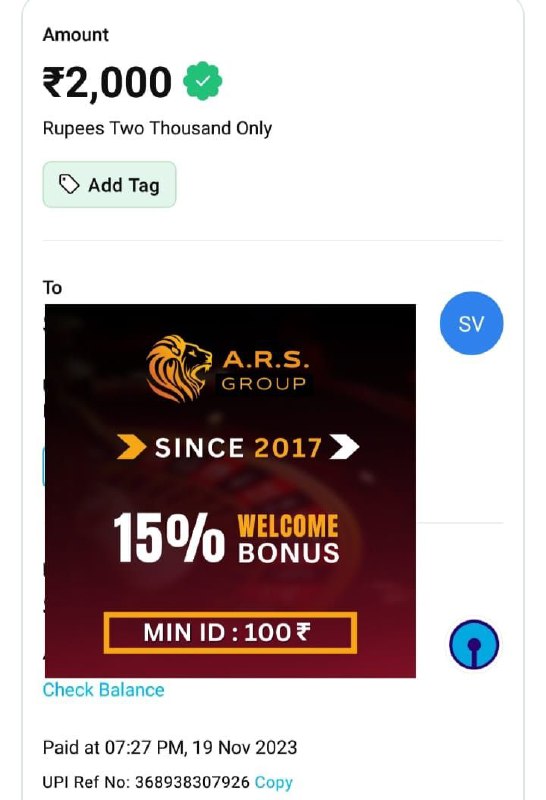Screen dimensions: 546x800
Task: Click the tag icon inside Add Tag
Action: tap(69, 185)
